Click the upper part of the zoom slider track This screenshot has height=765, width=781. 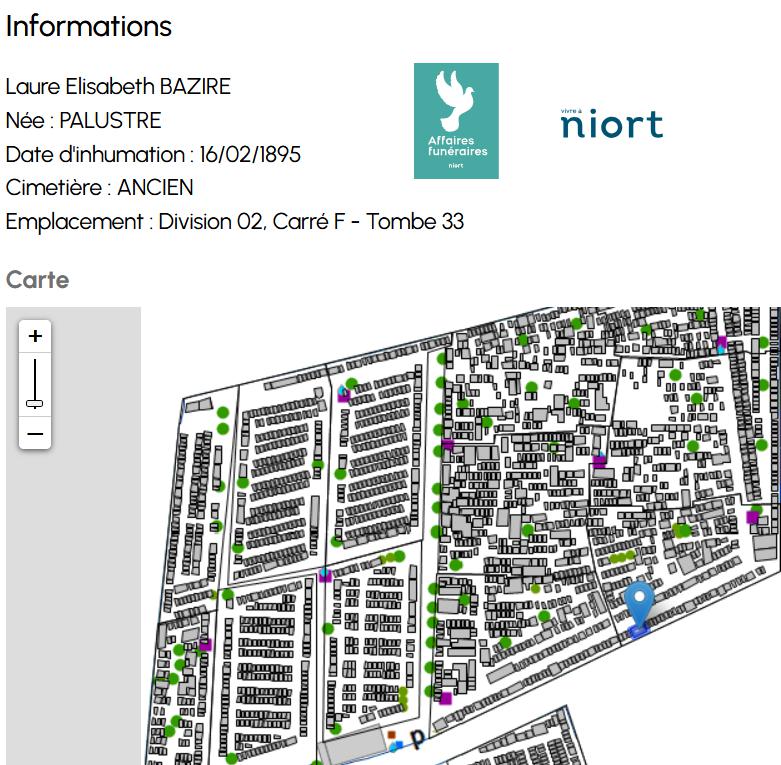pyautogui.click(x=35, y=370)
